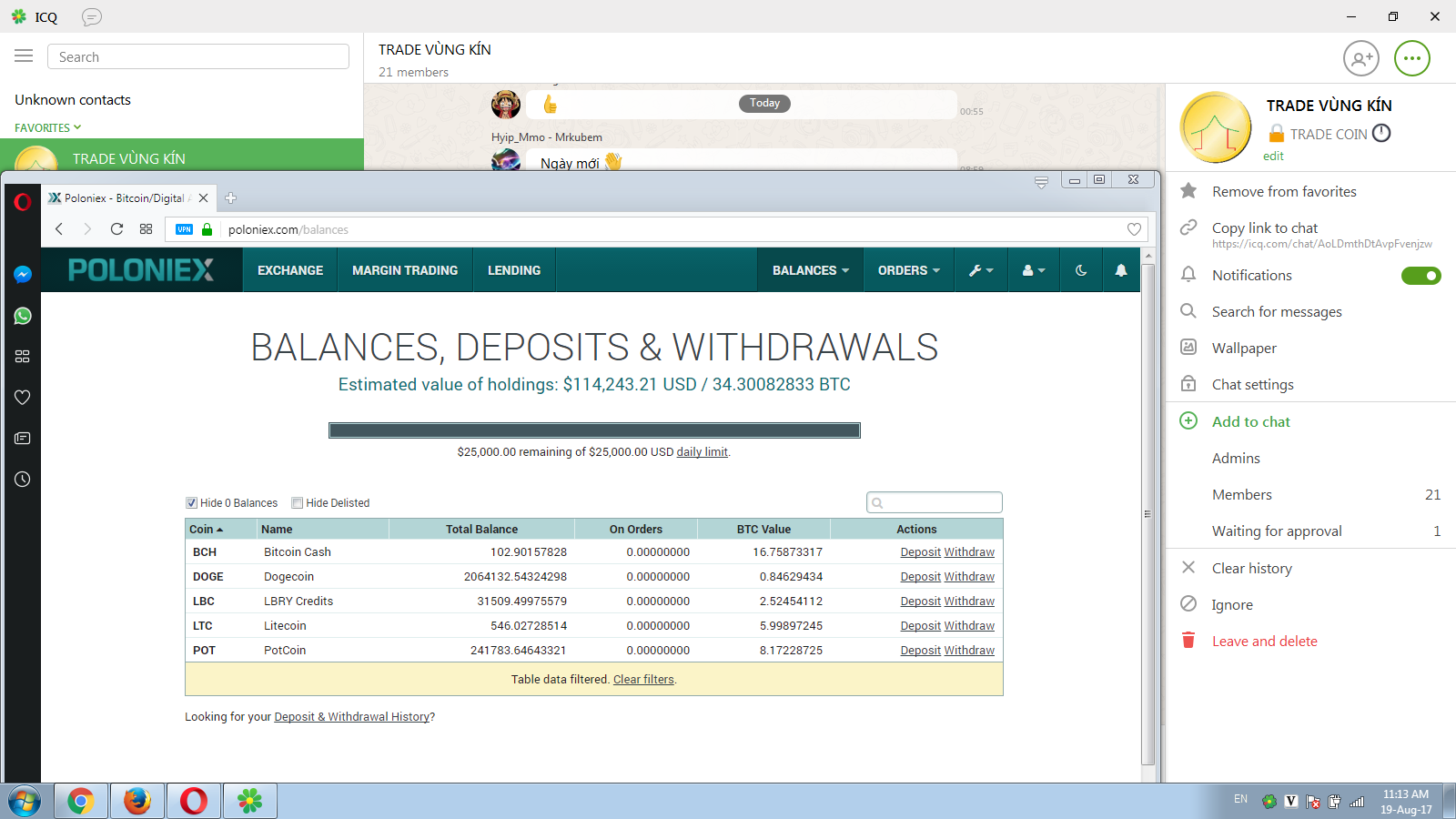Collapse the FAVORITES section
Viewport: 1456px width, 819px height.
pyautogui.click(x=48, y=128)
